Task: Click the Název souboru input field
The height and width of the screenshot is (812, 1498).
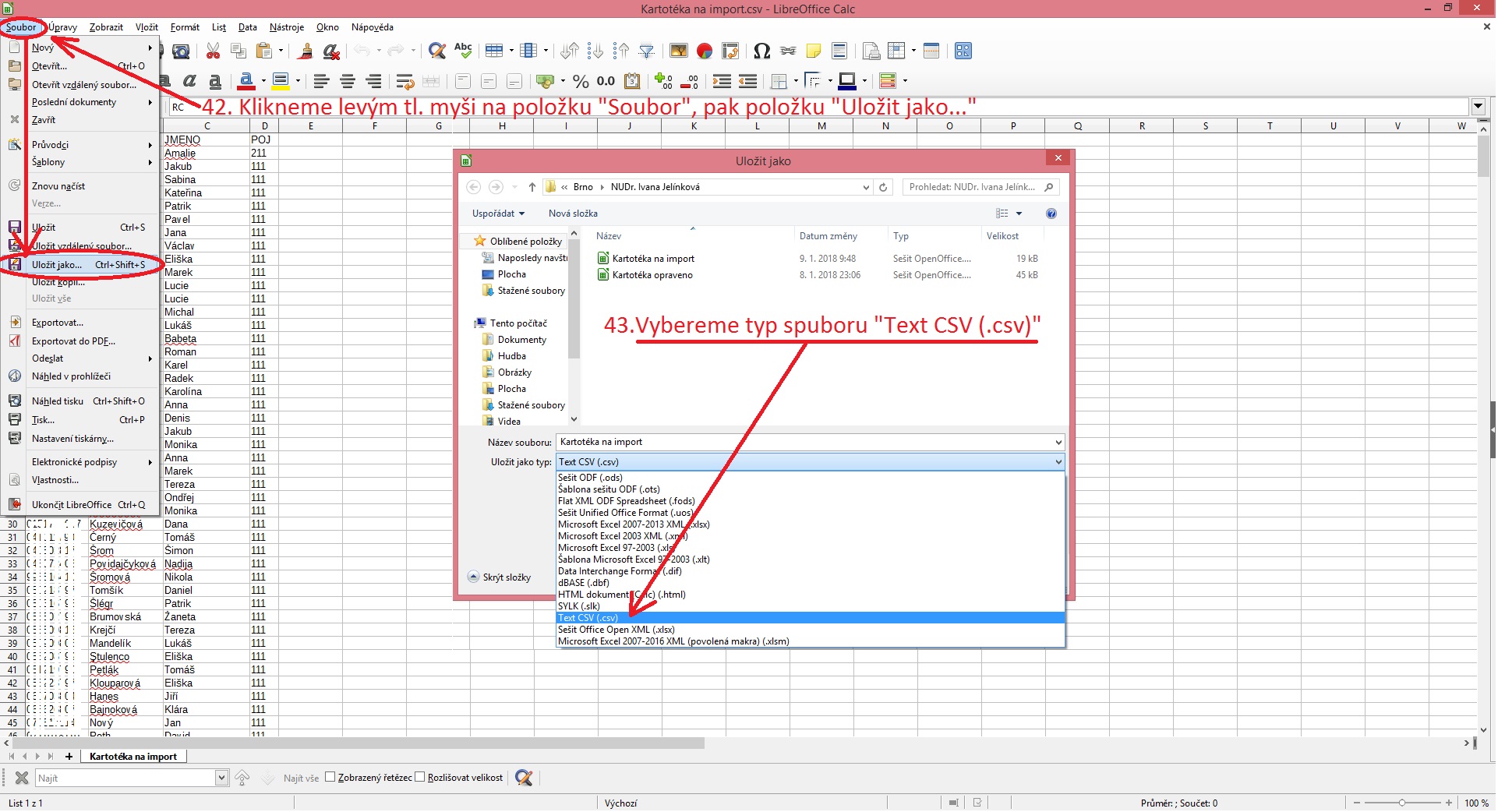Action: click(804, 443)
